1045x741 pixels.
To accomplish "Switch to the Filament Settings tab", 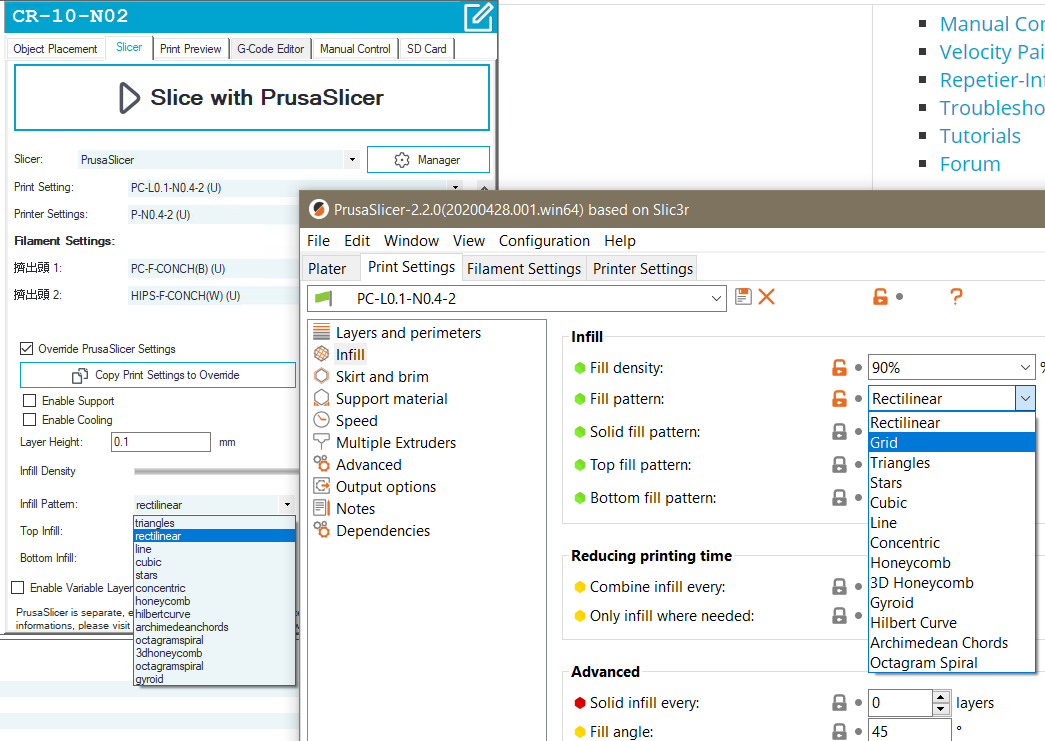I will pos(524,269).
